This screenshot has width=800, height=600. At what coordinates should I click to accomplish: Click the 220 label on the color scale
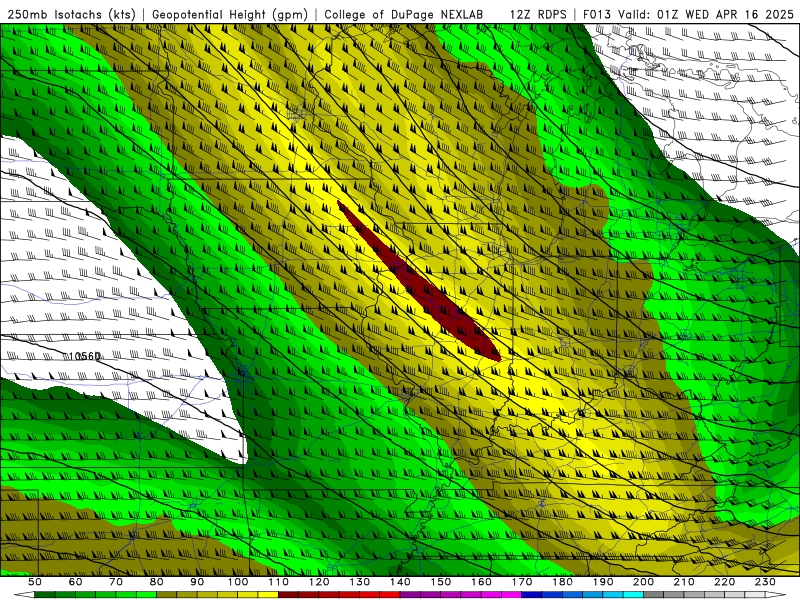tap(724, 582)
